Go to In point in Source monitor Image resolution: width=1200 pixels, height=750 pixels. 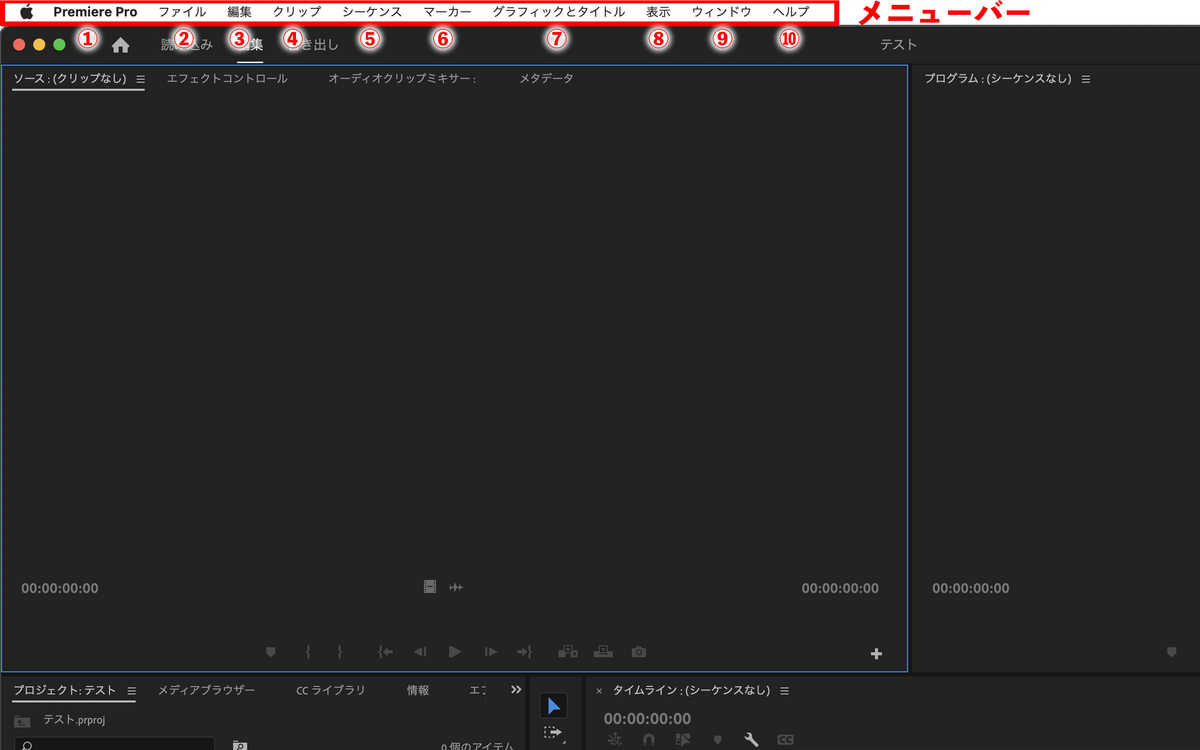[385, 652]
